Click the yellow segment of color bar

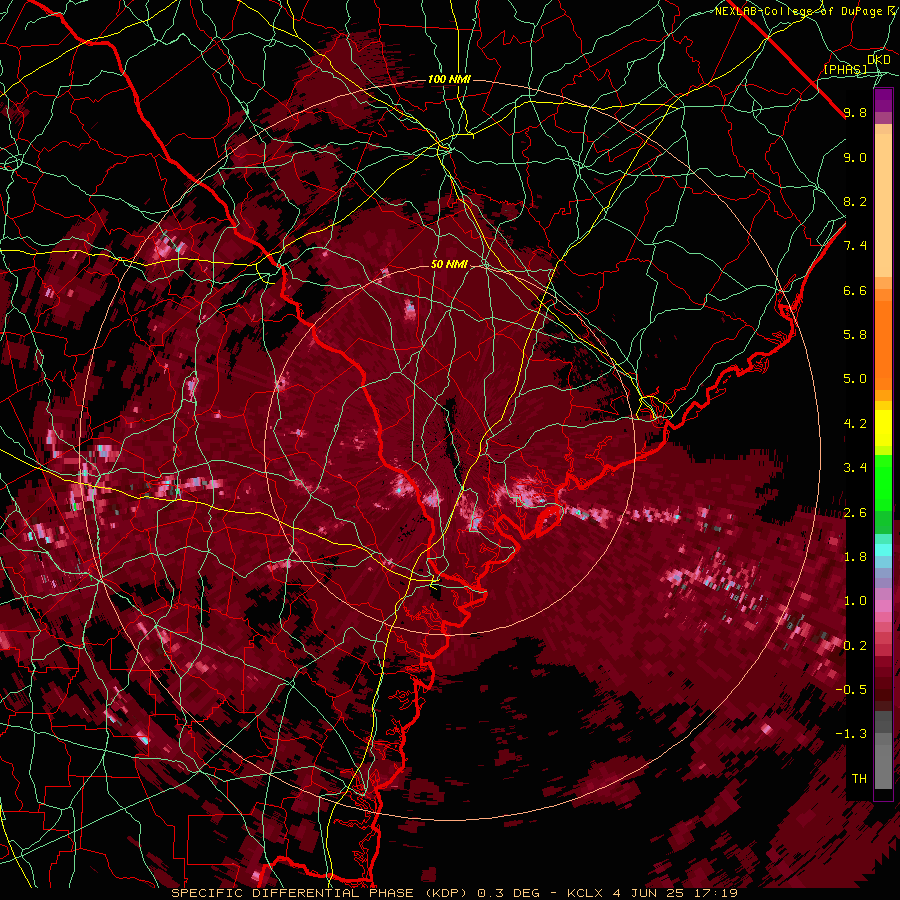[883, 428]
